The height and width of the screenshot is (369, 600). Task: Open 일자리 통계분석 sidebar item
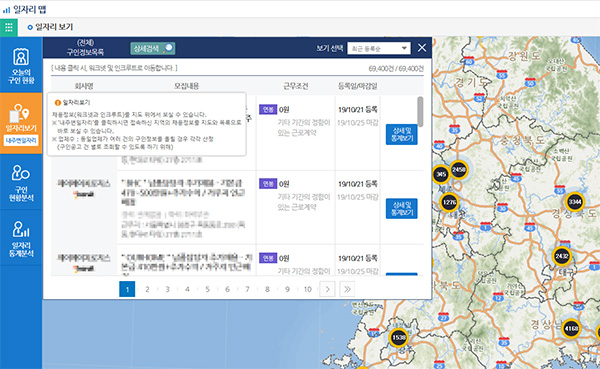(x=21, y=238)
